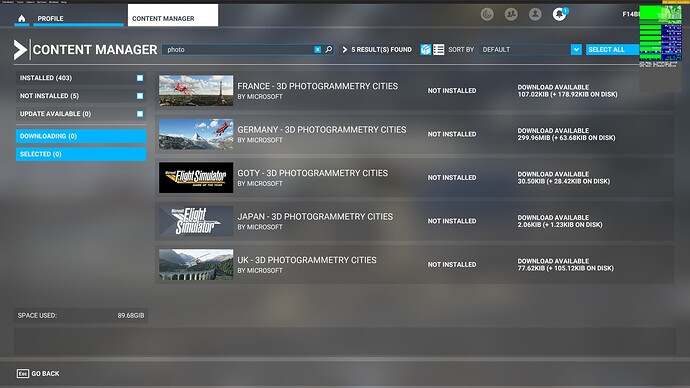Toggle the Installed (403) filter checkbox
Image resolution: width=690 pixels, height=388 pixels.
tap(140, 78)
